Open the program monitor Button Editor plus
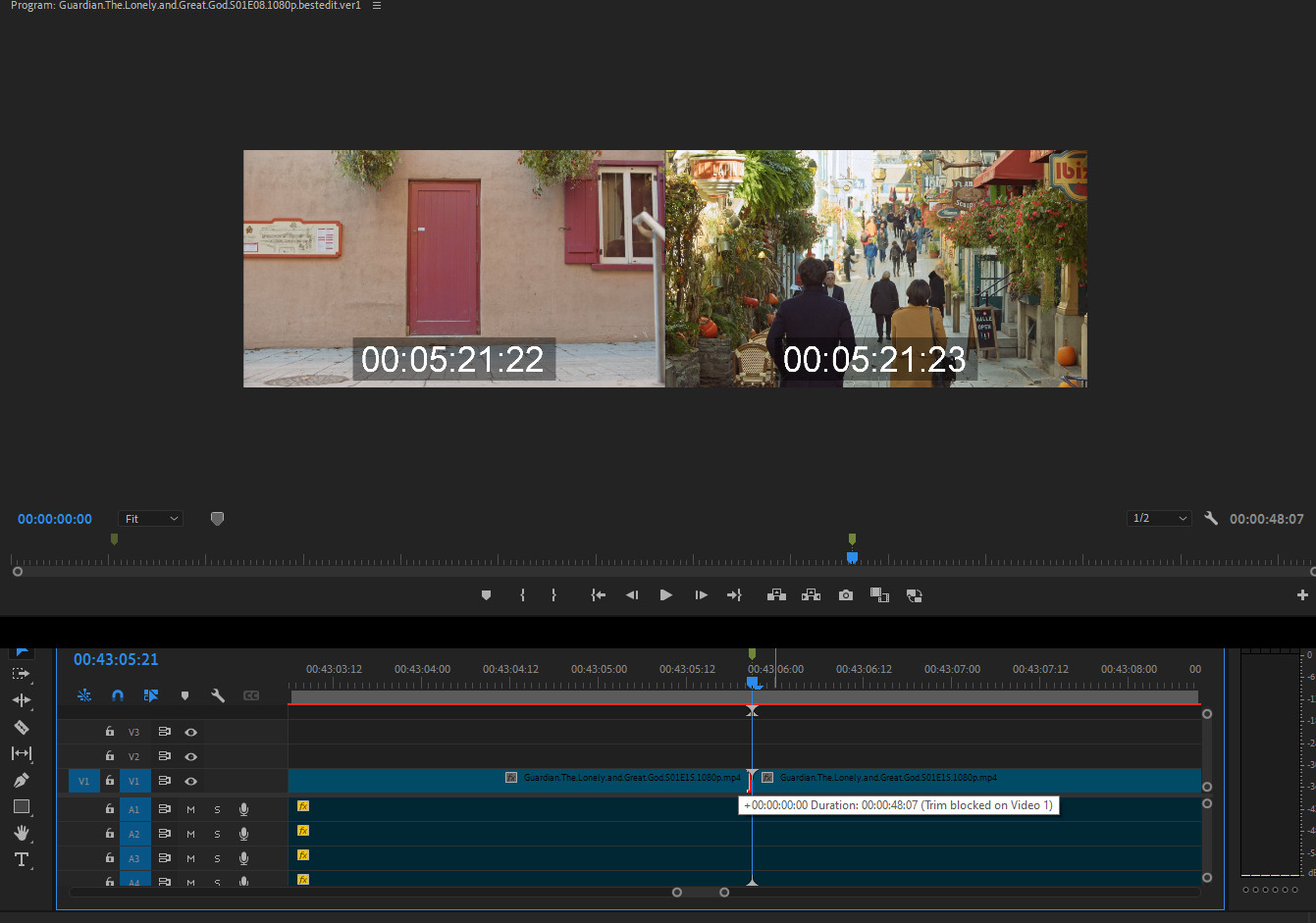 (x=1302, y=595)
